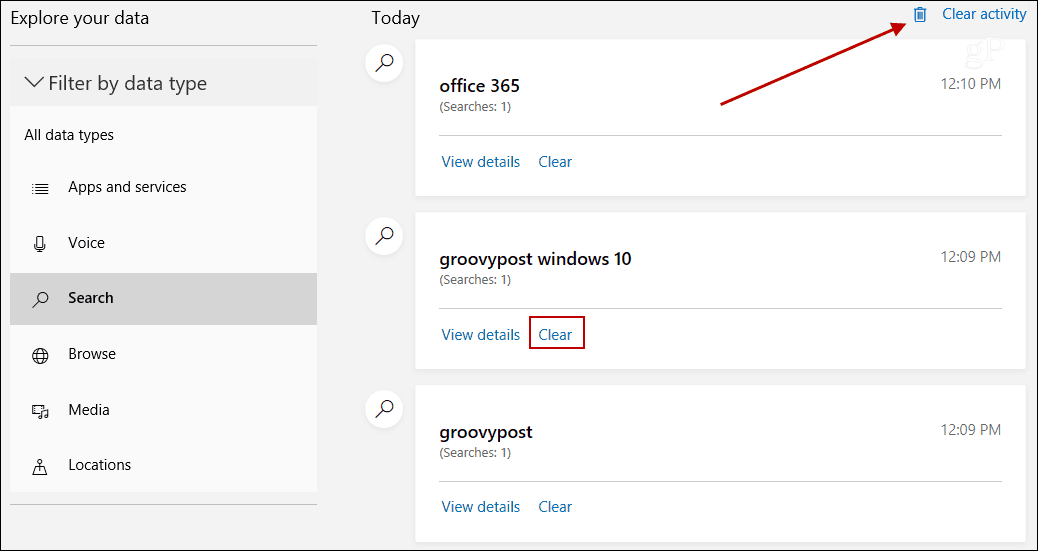Click the Media icon in the sidebar
1038x551 pixels.
tap(40, 411)
